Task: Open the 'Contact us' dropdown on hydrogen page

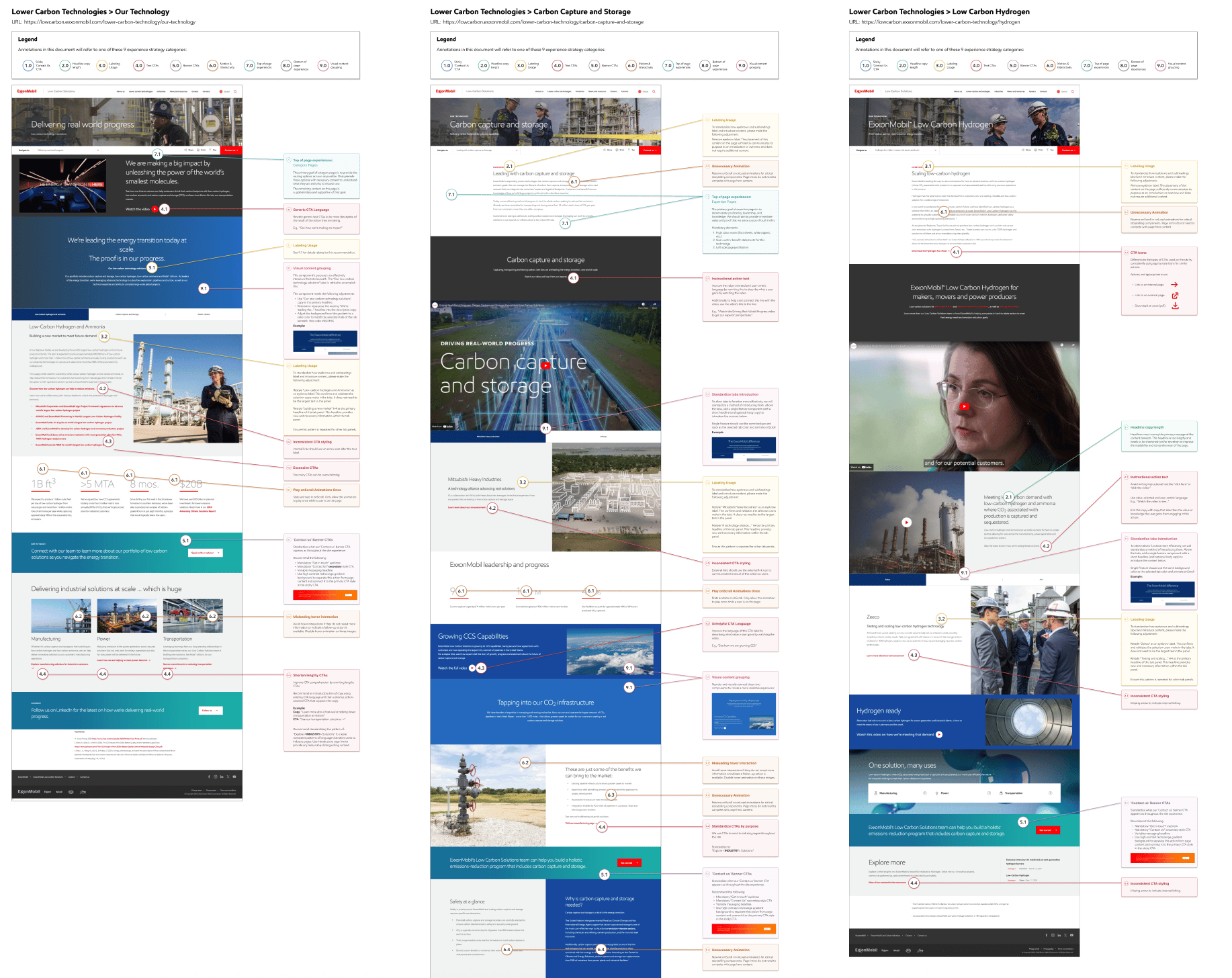Action: [1067, 150]
